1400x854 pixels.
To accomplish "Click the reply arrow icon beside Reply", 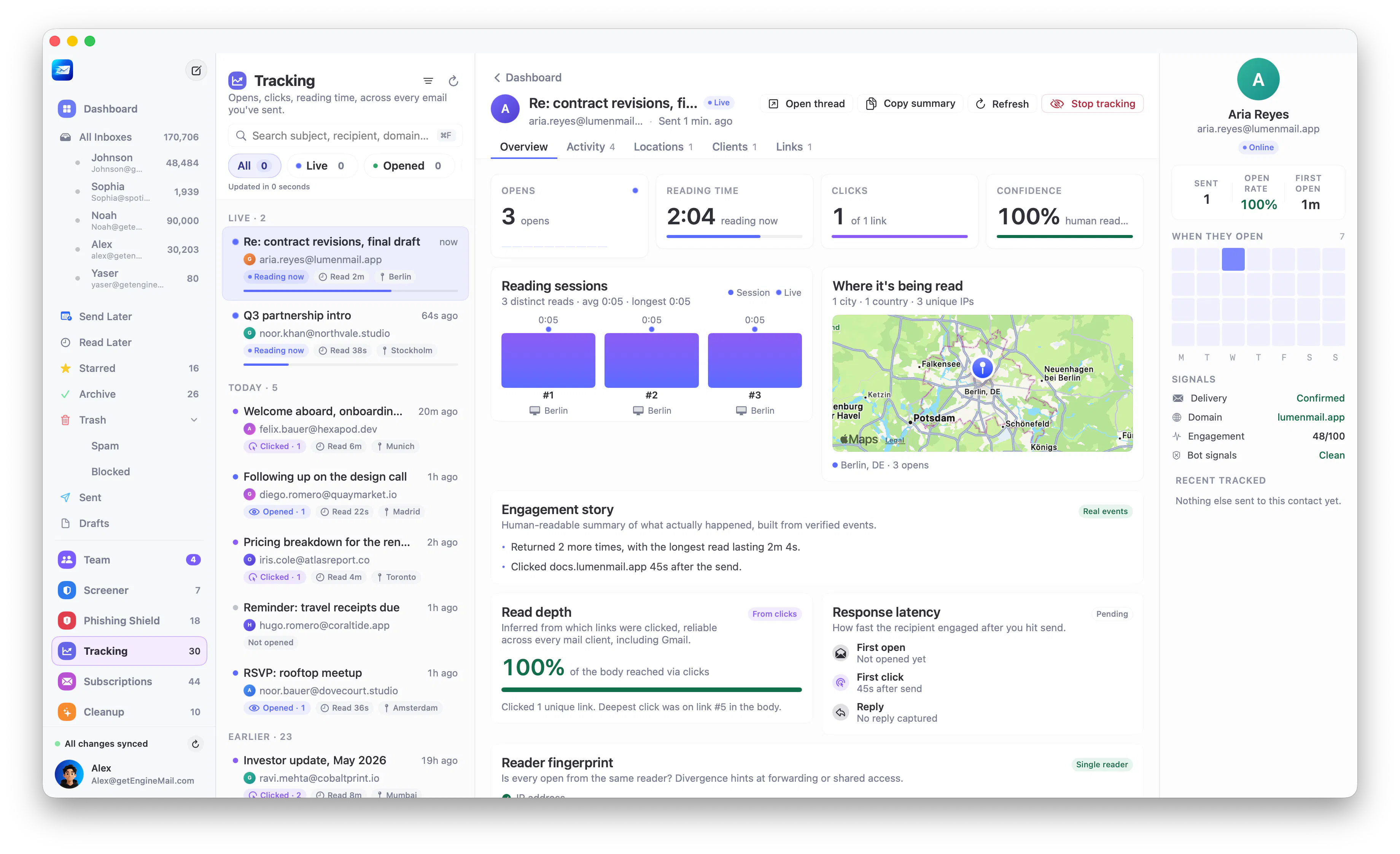I will [x=840, y=712].
